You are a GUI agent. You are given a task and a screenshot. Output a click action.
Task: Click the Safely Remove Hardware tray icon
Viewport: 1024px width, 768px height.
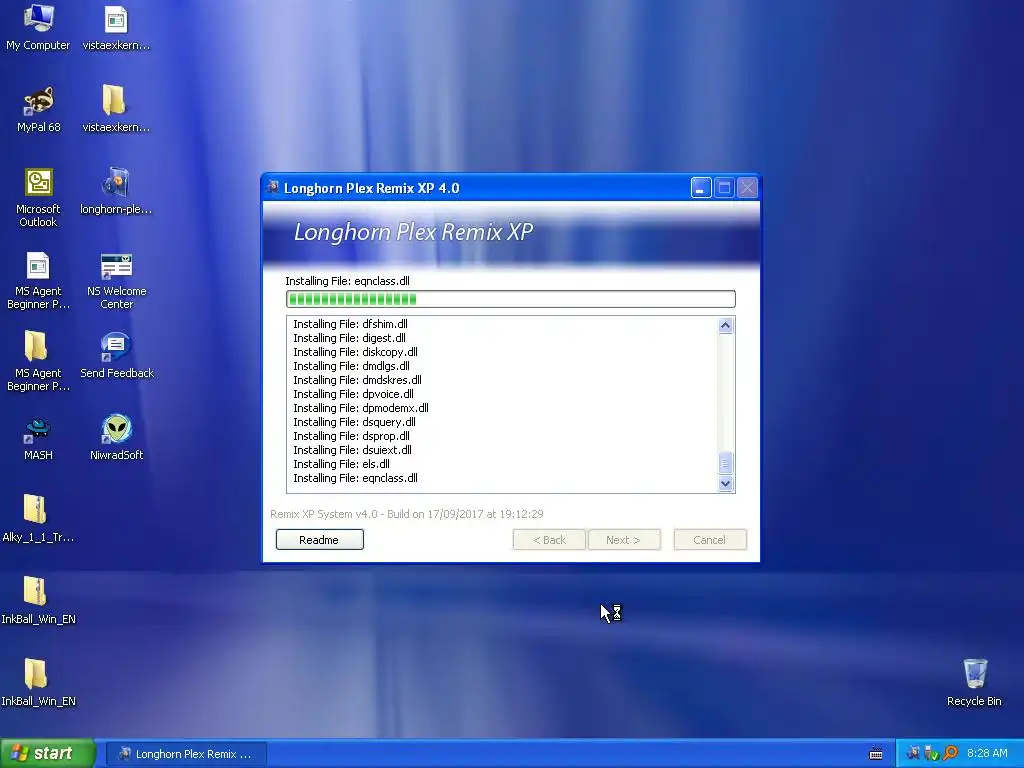931,754
